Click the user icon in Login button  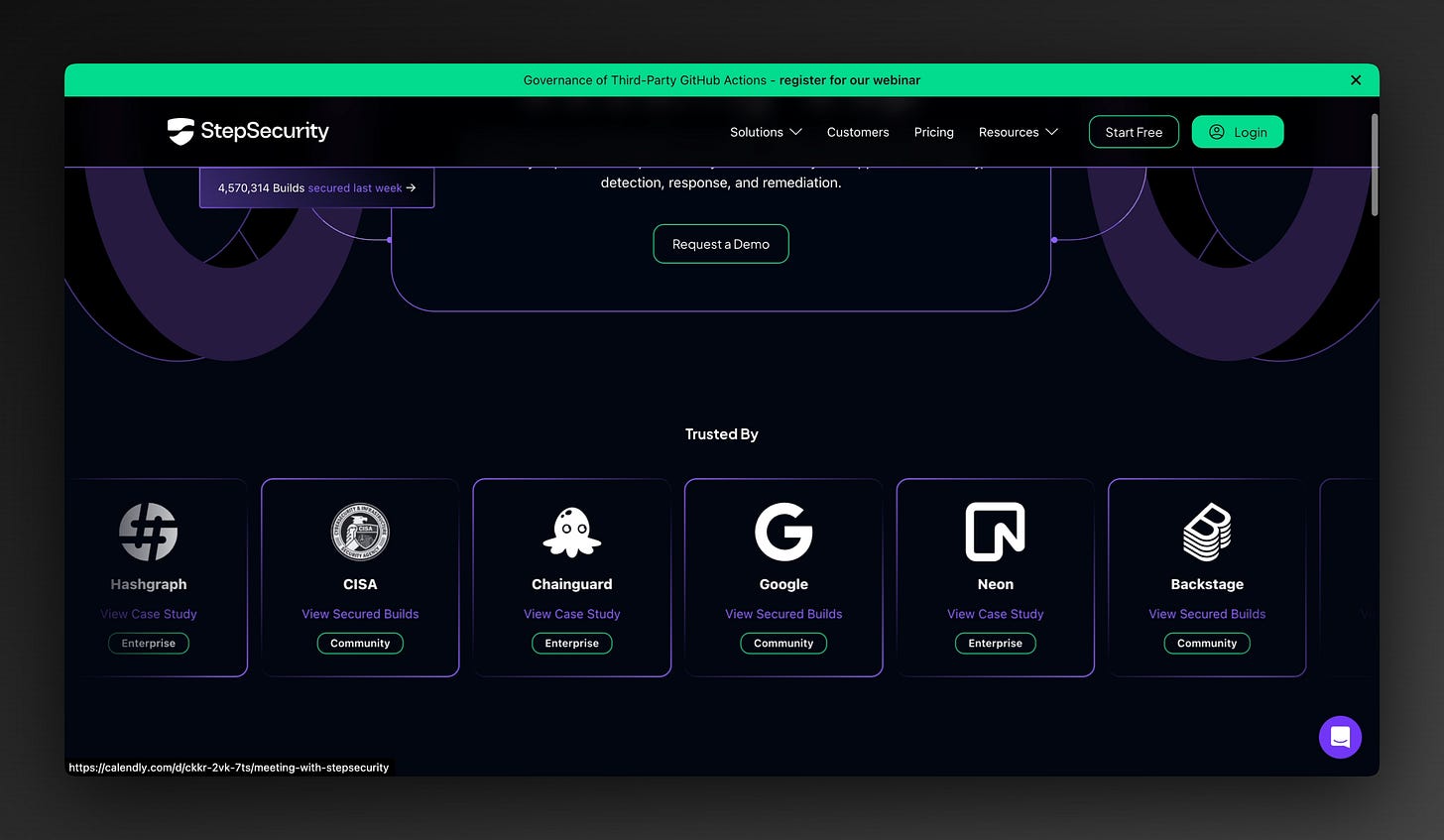point(1217,132)
